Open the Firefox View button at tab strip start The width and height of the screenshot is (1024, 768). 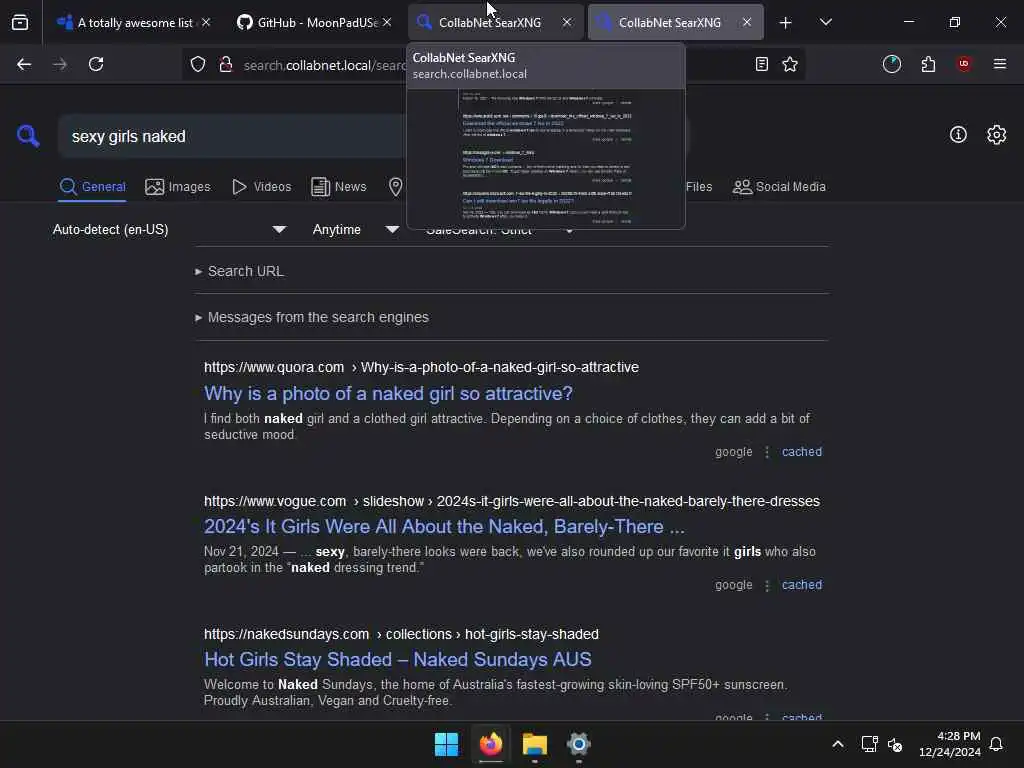(20, 22)
